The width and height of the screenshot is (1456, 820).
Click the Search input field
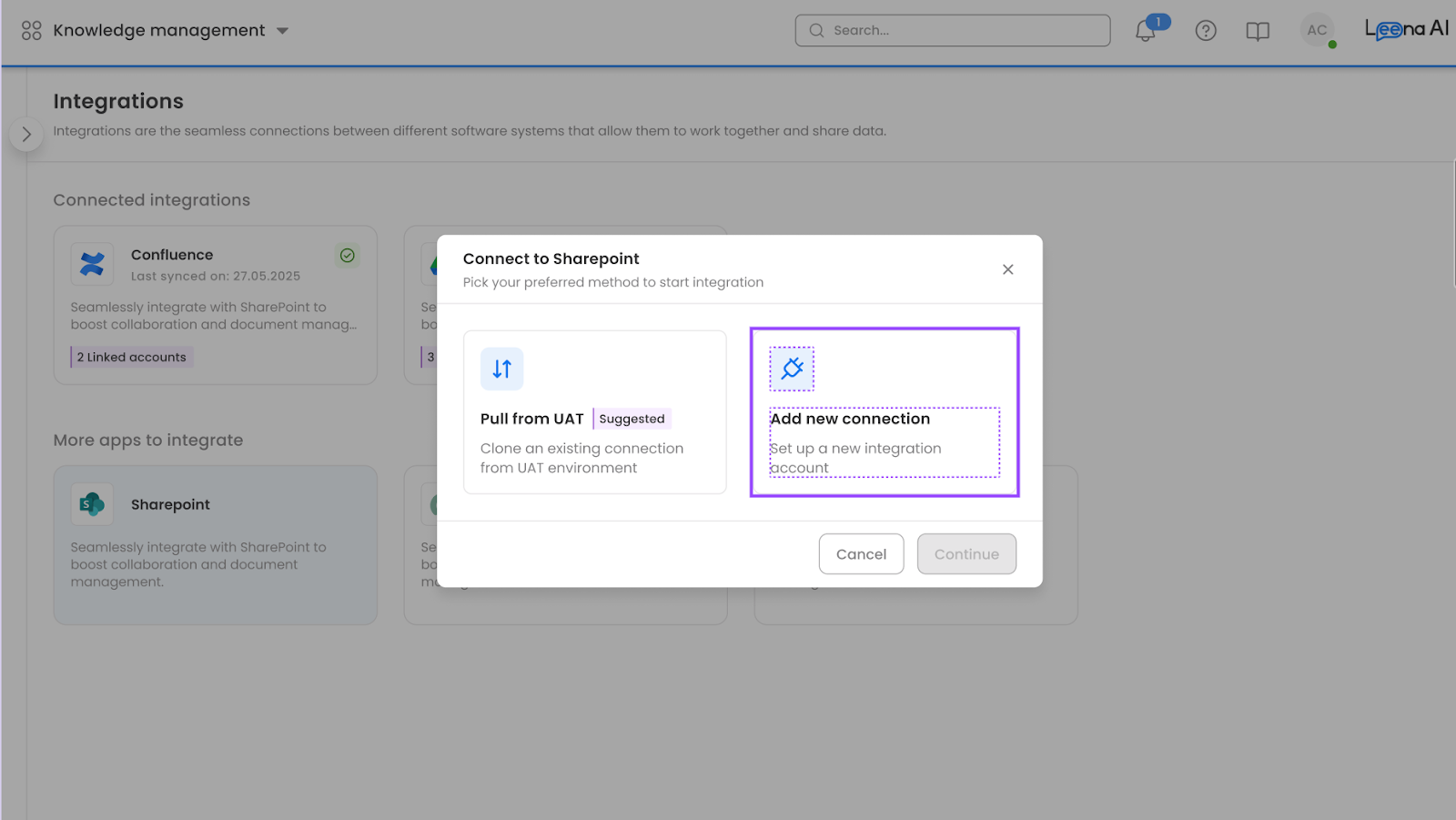(x=953, y=30)
